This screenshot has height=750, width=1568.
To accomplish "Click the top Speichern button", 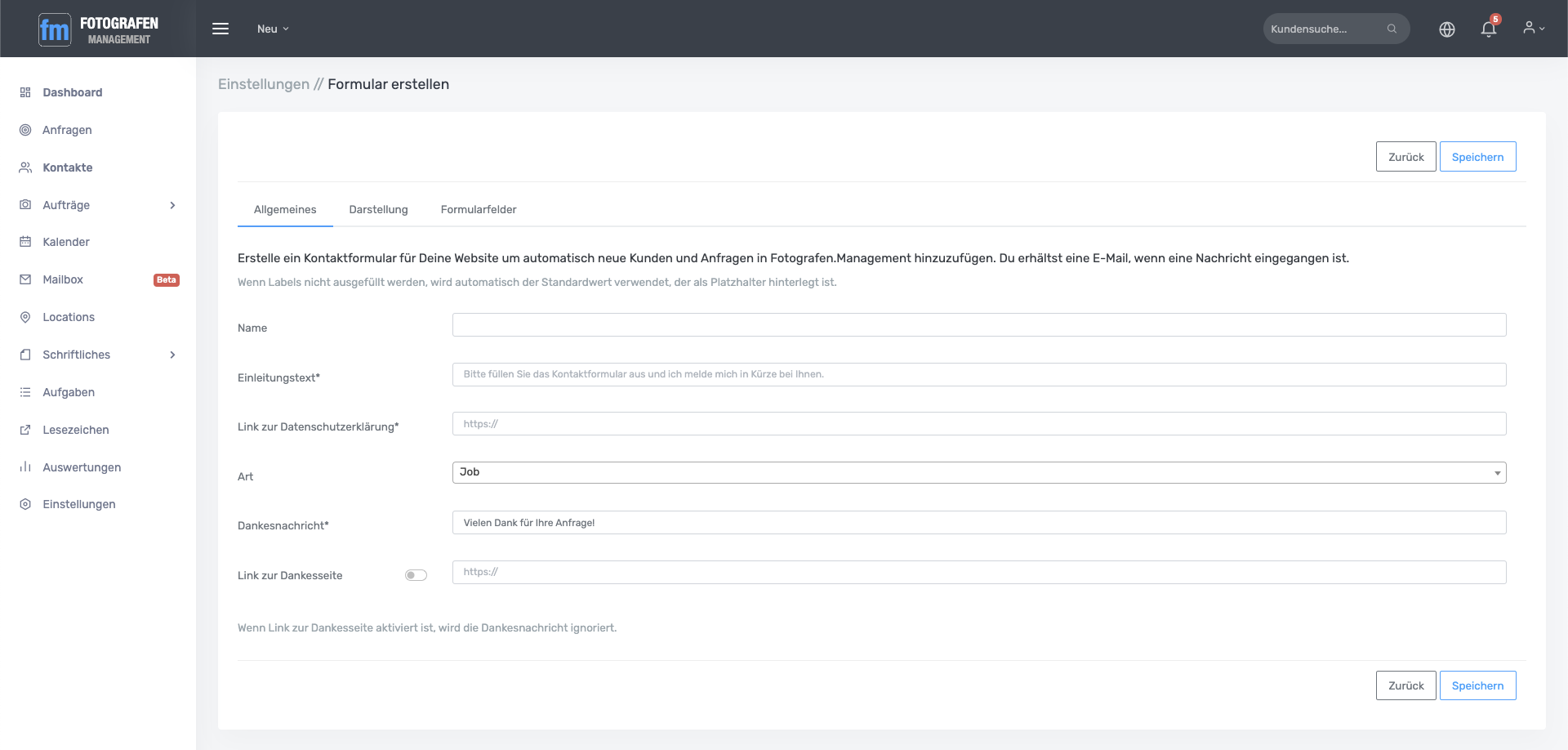I will coord(1477,157).
